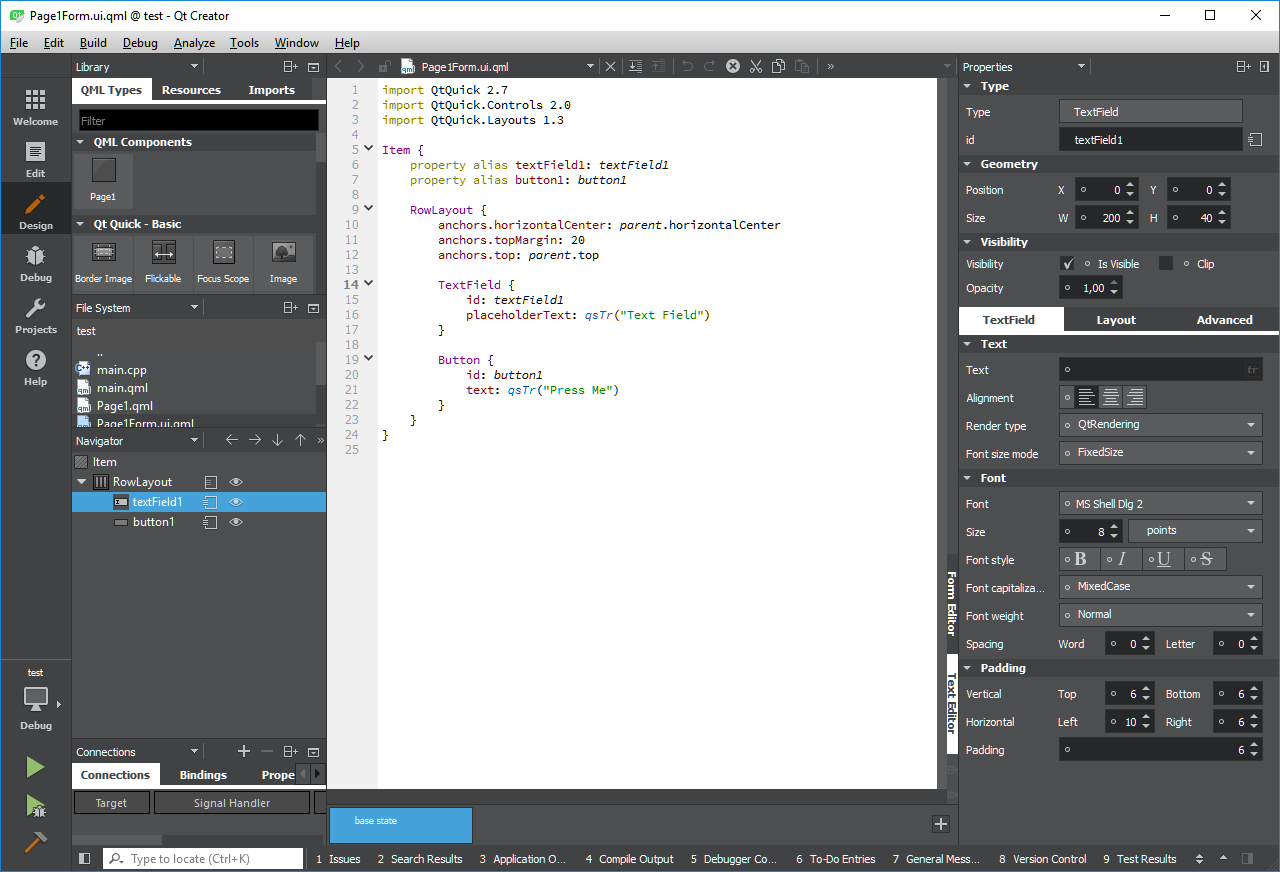
Task: Enable the Clip checkbox
Action: tap(1165, 264)
